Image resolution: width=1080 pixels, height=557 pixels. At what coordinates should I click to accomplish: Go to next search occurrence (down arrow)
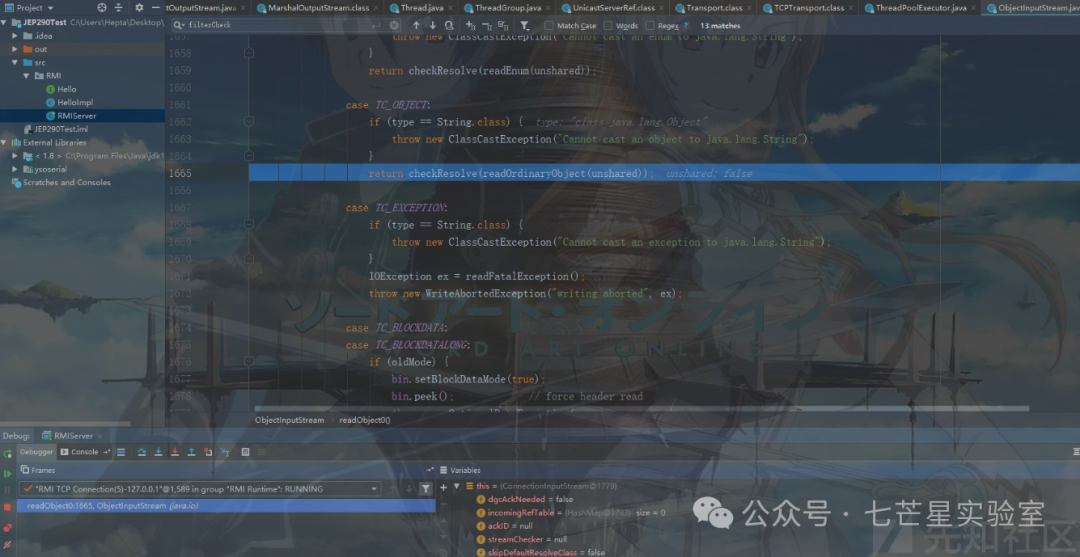[x=433, y=25]
